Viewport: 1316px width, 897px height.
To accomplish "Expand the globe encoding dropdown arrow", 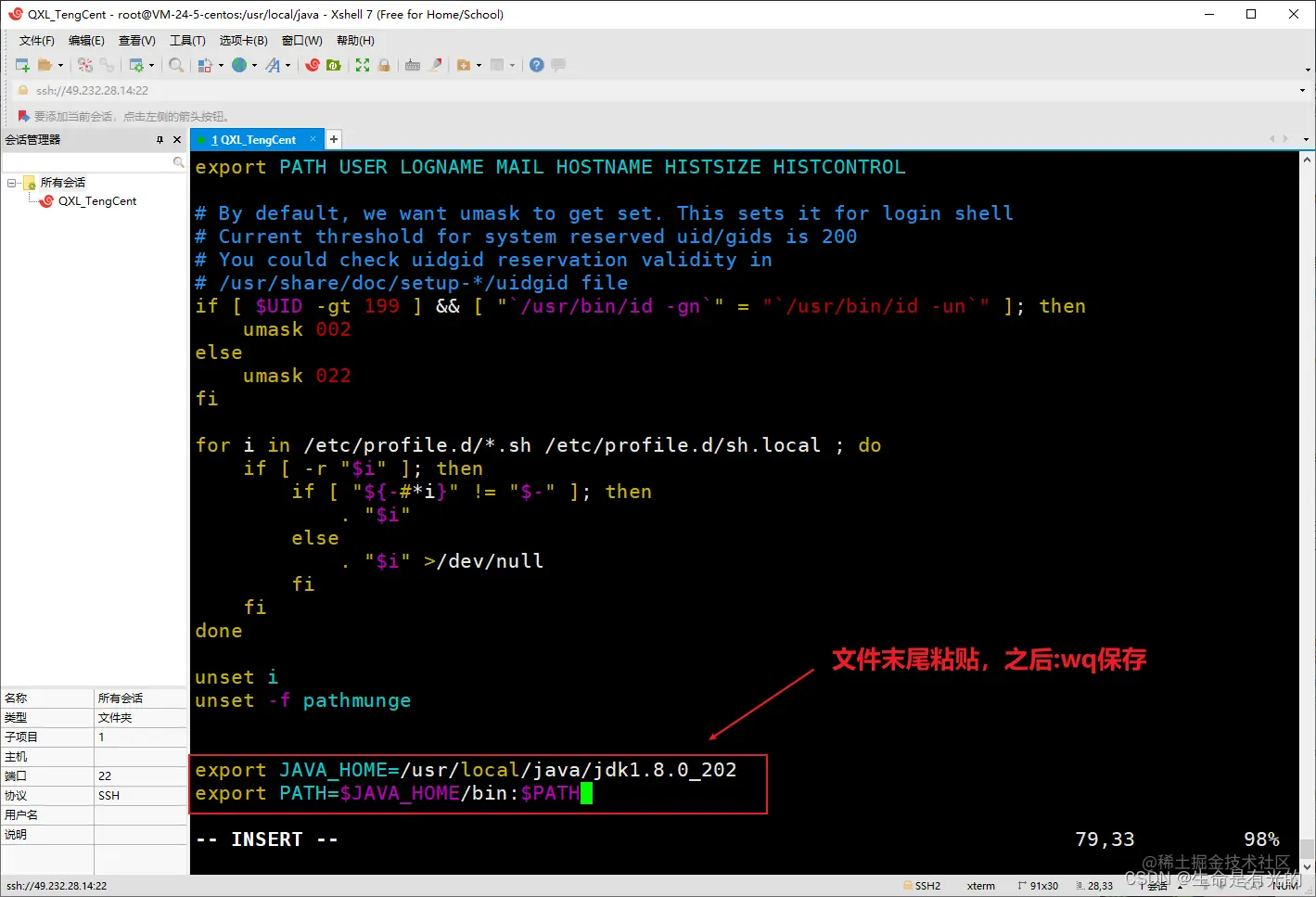I will [254, 65].
